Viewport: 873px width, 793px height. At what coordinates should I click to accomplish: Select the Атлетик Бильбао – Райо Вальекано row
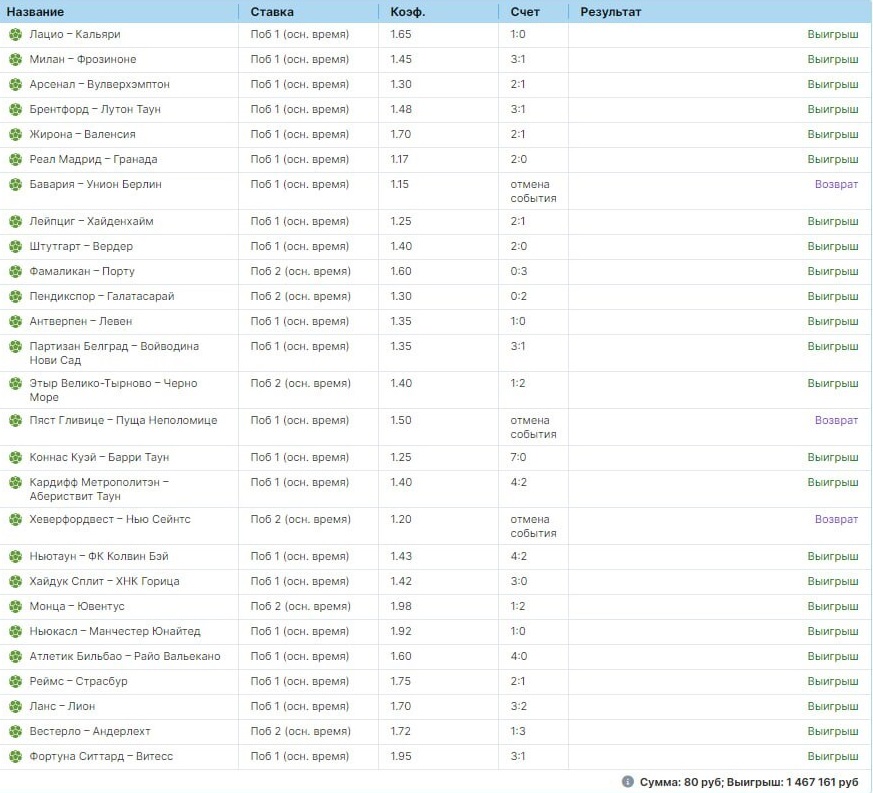click(436, 657)
